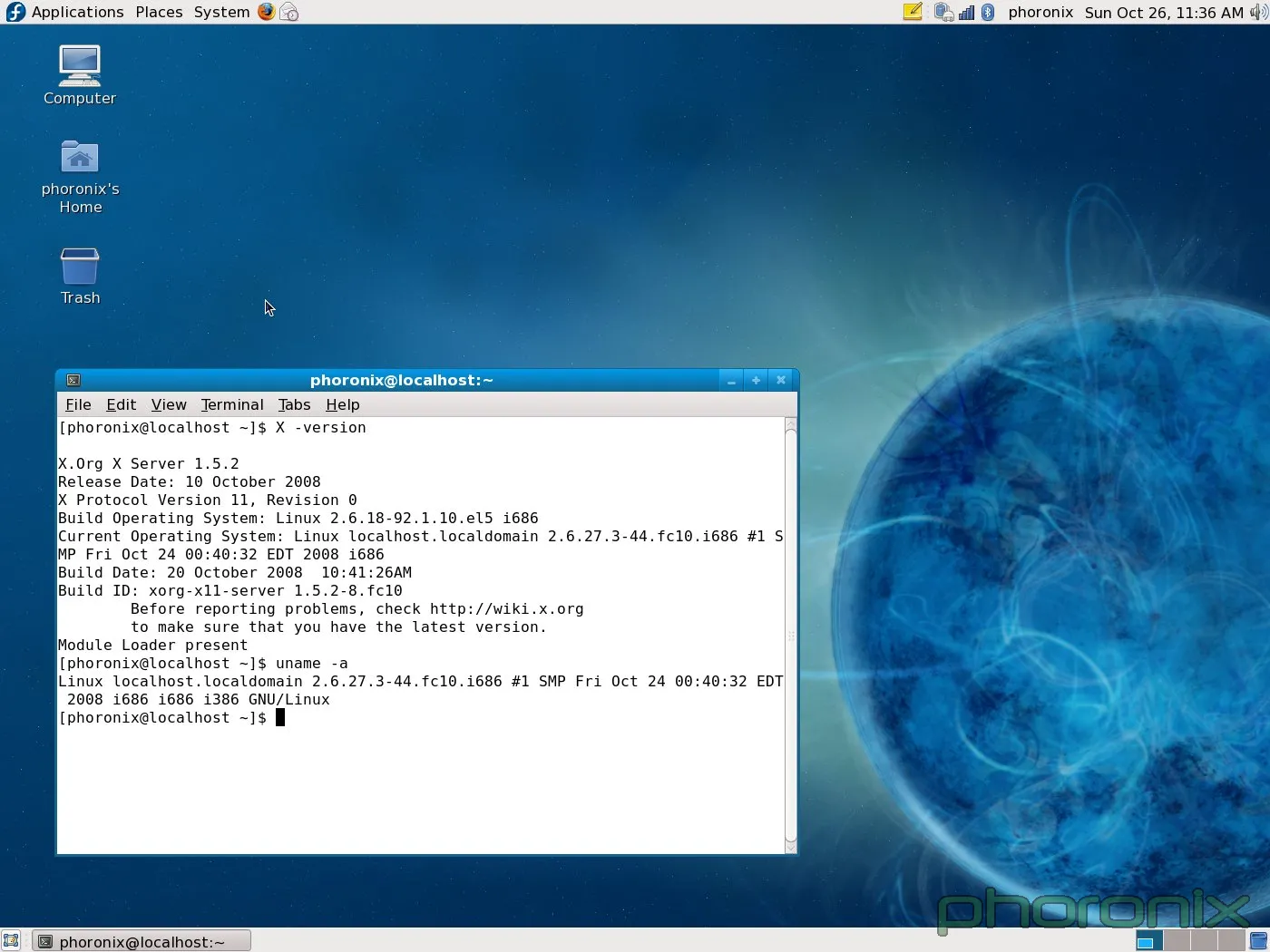
Task: Launch the mail client icon beside Firefox
Action: 288,12
